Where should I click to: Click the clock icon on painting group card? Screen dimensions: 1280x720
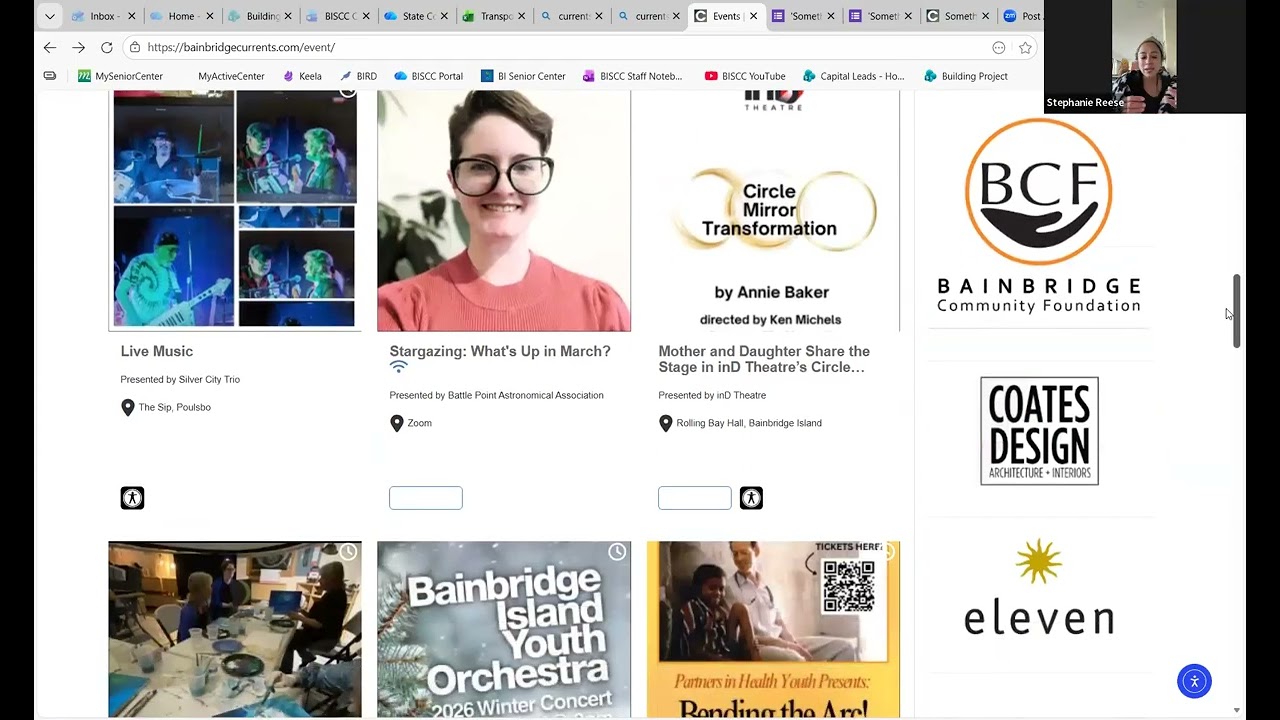click(348, 552)
